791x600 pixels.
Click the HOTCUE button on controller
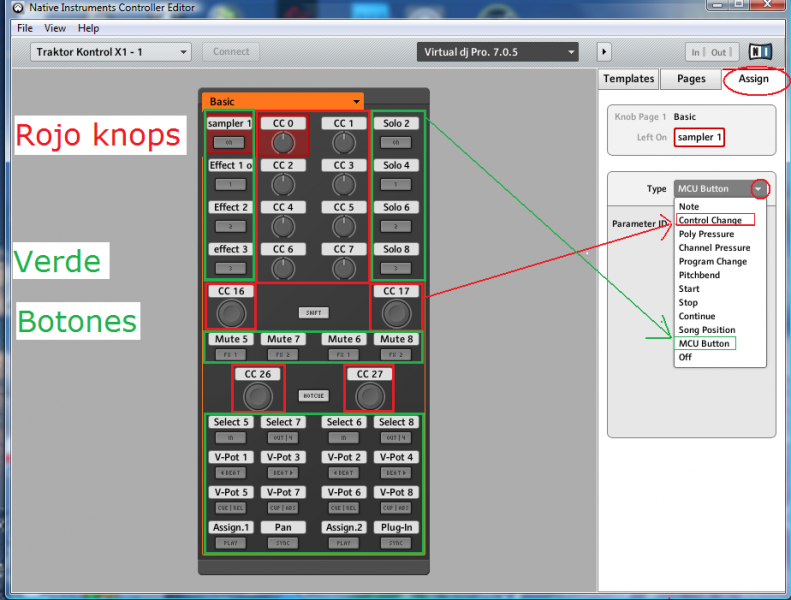(313, 396)
